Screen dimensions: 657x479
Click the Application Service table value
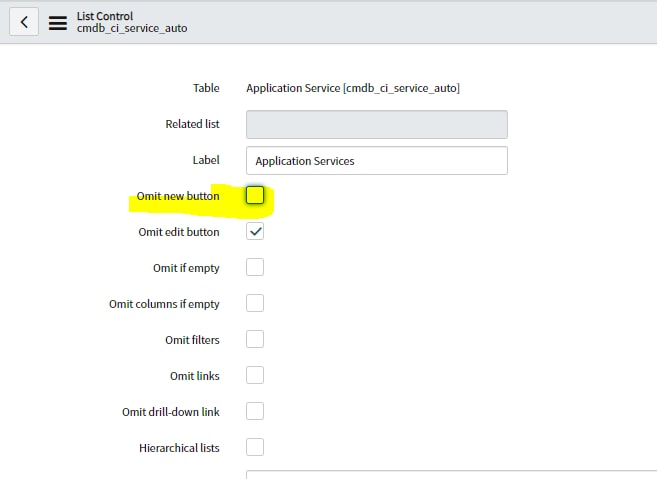353,88
